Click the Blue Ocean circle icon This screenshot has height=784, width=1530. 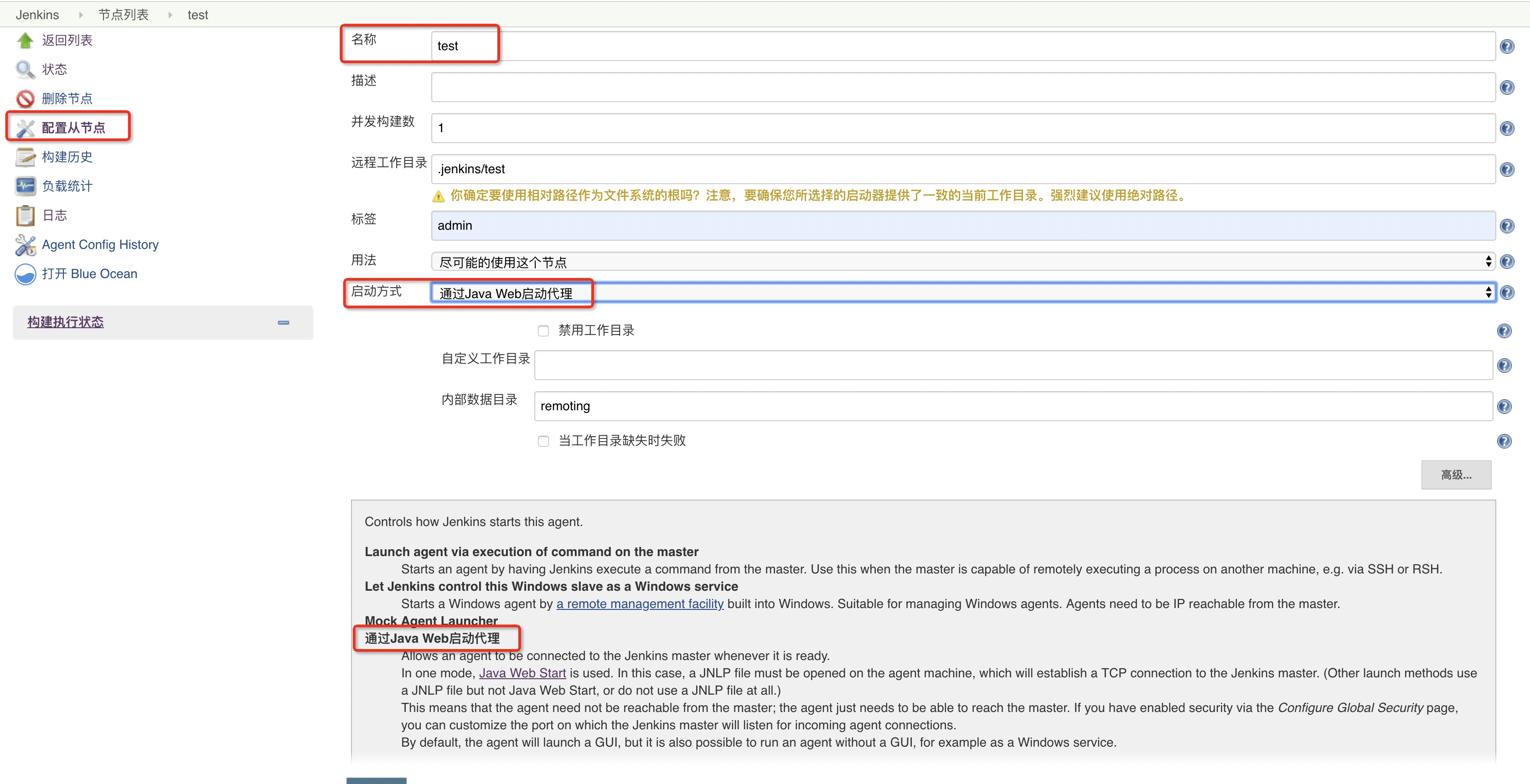[25, 274]
